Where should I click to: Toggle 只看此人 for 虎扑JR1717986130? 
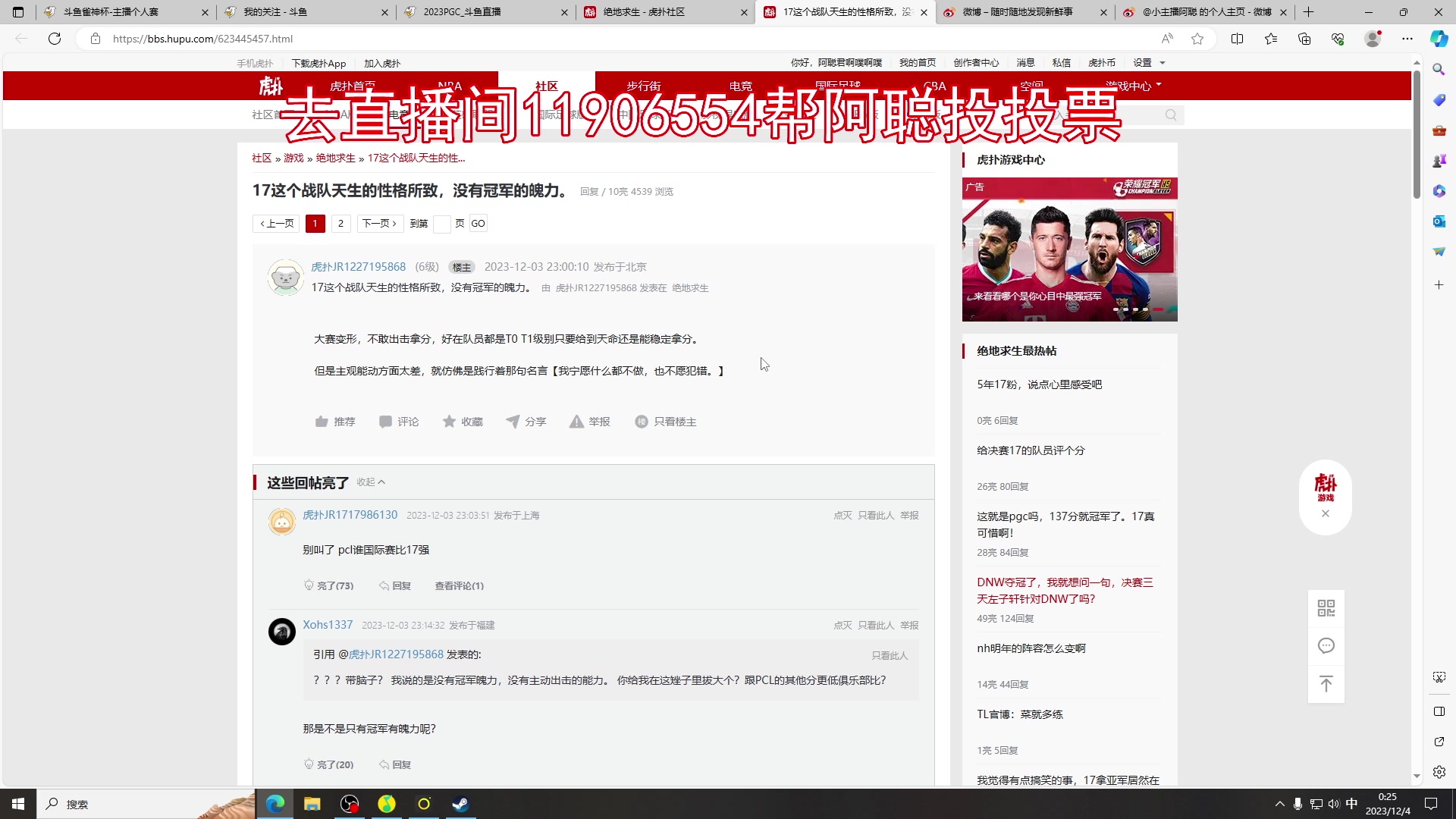point(876,516)
